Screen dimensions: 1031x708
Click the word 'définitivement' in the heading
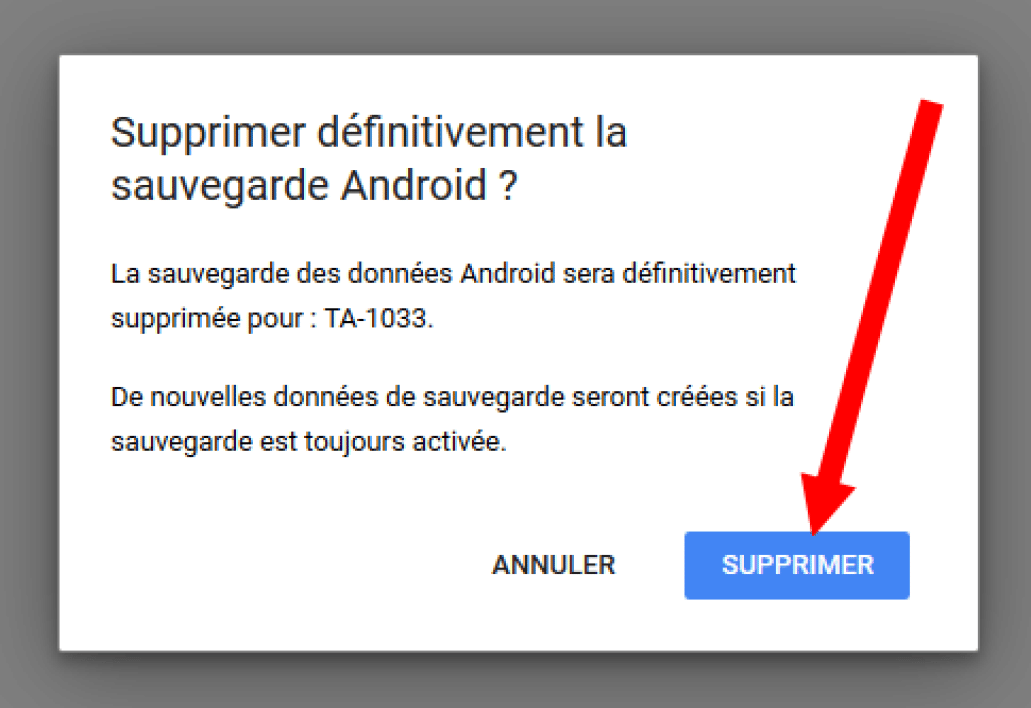[450, 133]
